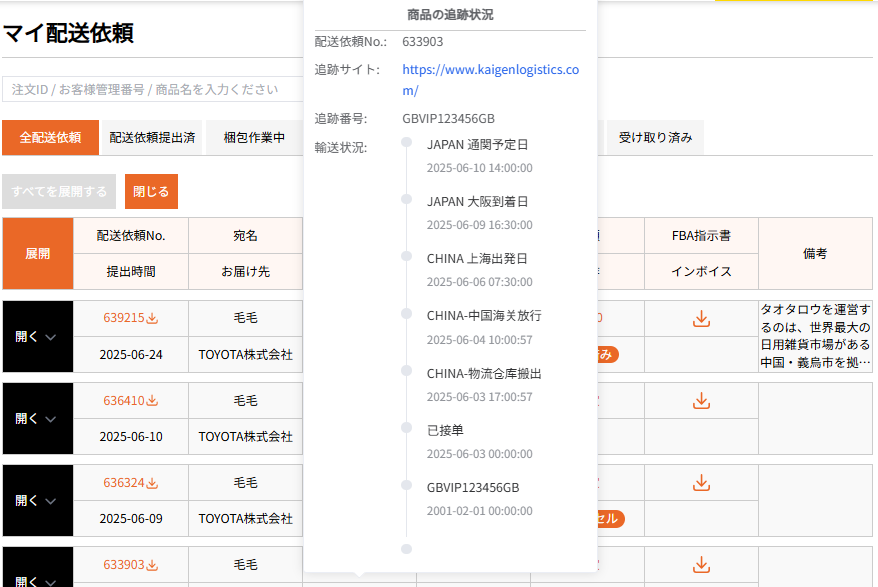This screenshot has height=587, width=878.
Task: Click the popup order number 633903
Action: pyautogui.click(x=423, y=42)
